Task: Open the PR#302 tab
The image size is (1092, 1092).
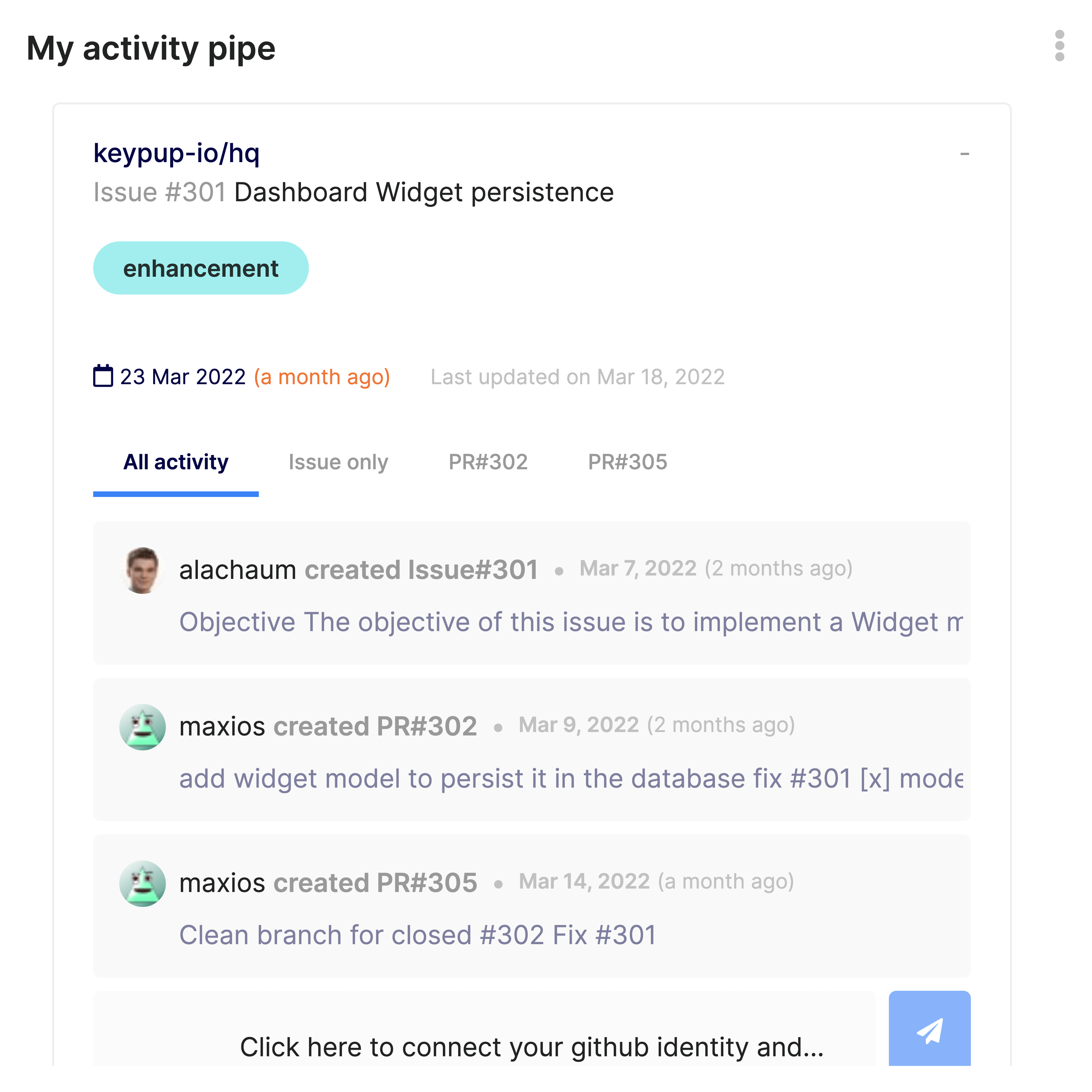Action: coord(488,462)
